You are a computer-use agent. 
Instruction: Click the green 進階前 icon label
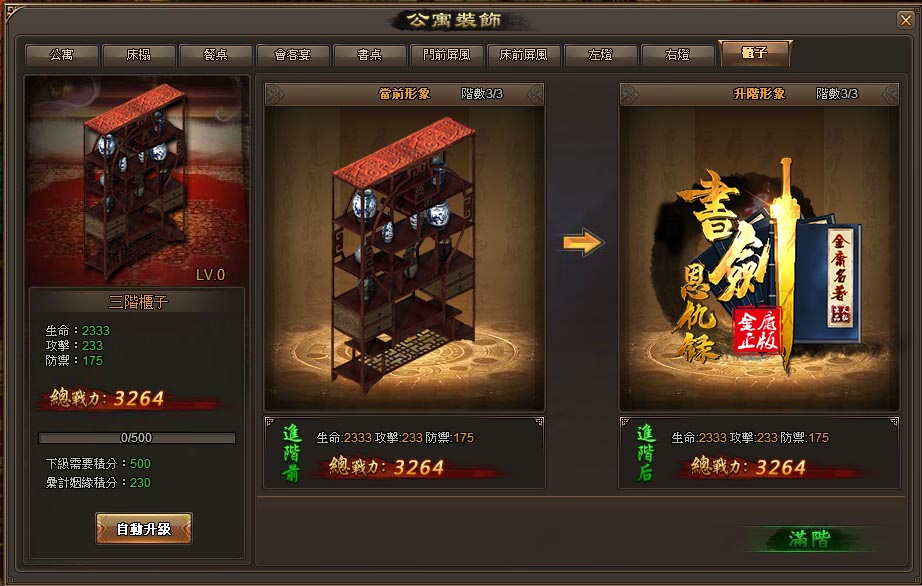pos(292,453)
